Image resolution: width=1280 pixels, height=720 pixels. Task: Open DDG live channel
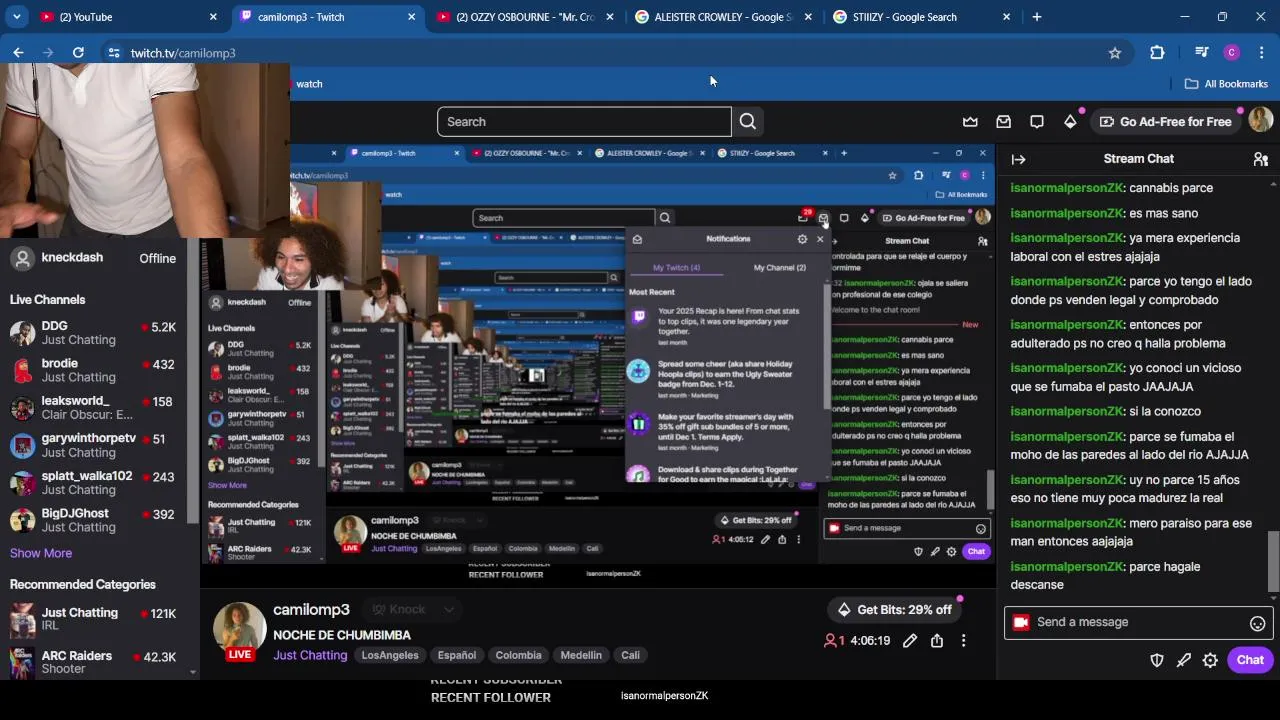point(93,333)
